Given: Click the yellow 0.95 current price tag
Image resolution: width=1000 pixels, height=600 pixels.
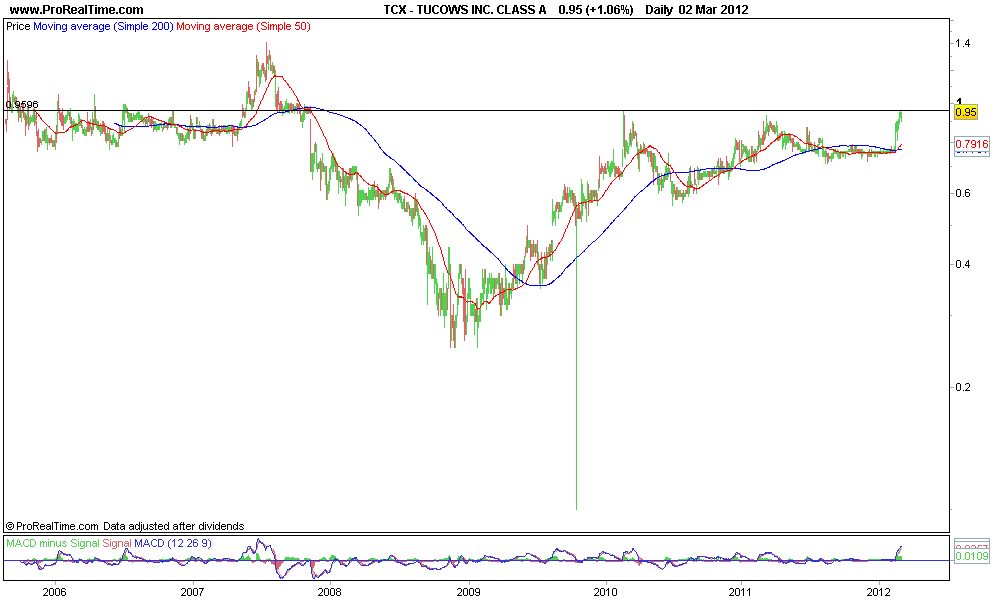Looking at the screenshot, I should pos(966,112).
